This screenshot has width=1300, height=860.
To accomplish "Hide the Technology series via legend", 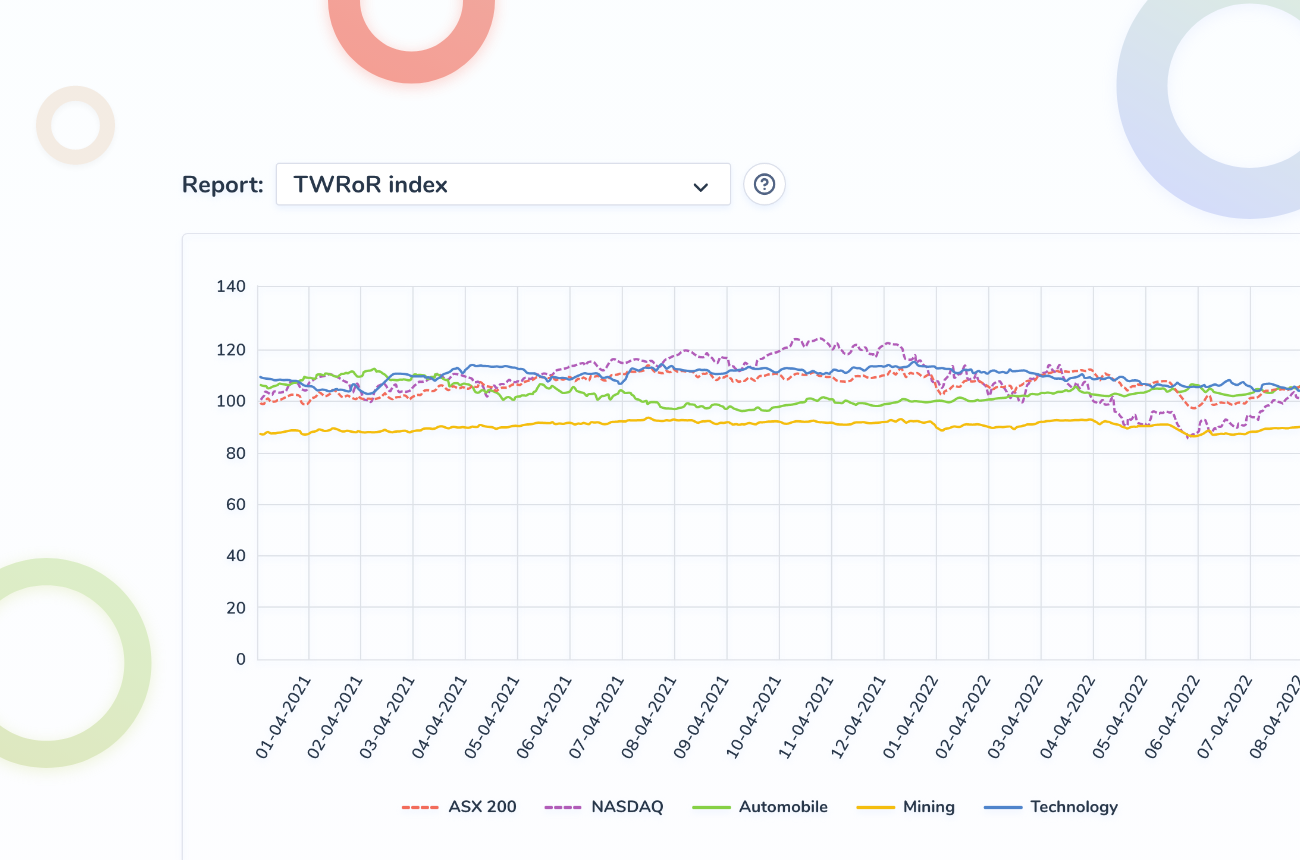I will pos(1051,807).
